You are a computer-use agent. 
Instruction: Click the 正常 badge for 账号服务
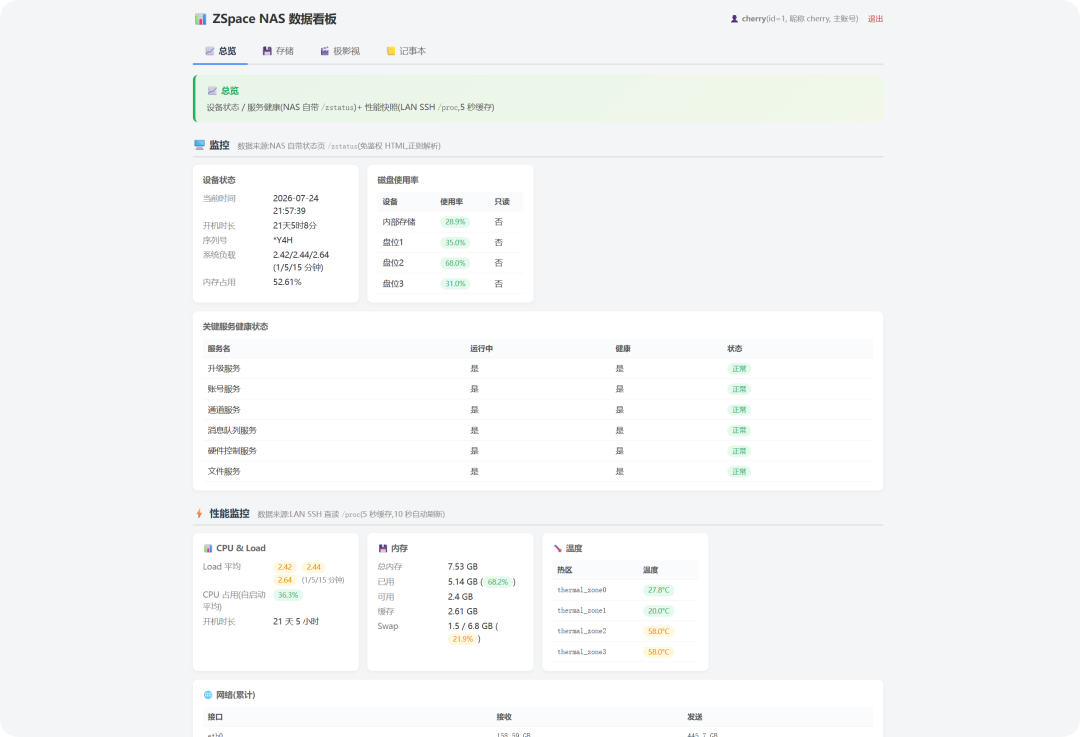[x=739, y=389]
